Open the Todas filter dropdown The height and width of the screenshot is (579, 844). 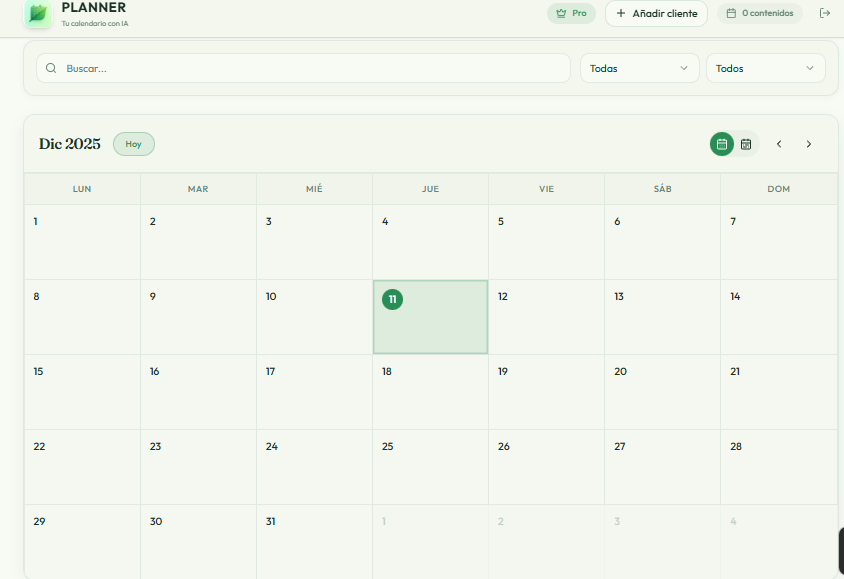point(639,68)
